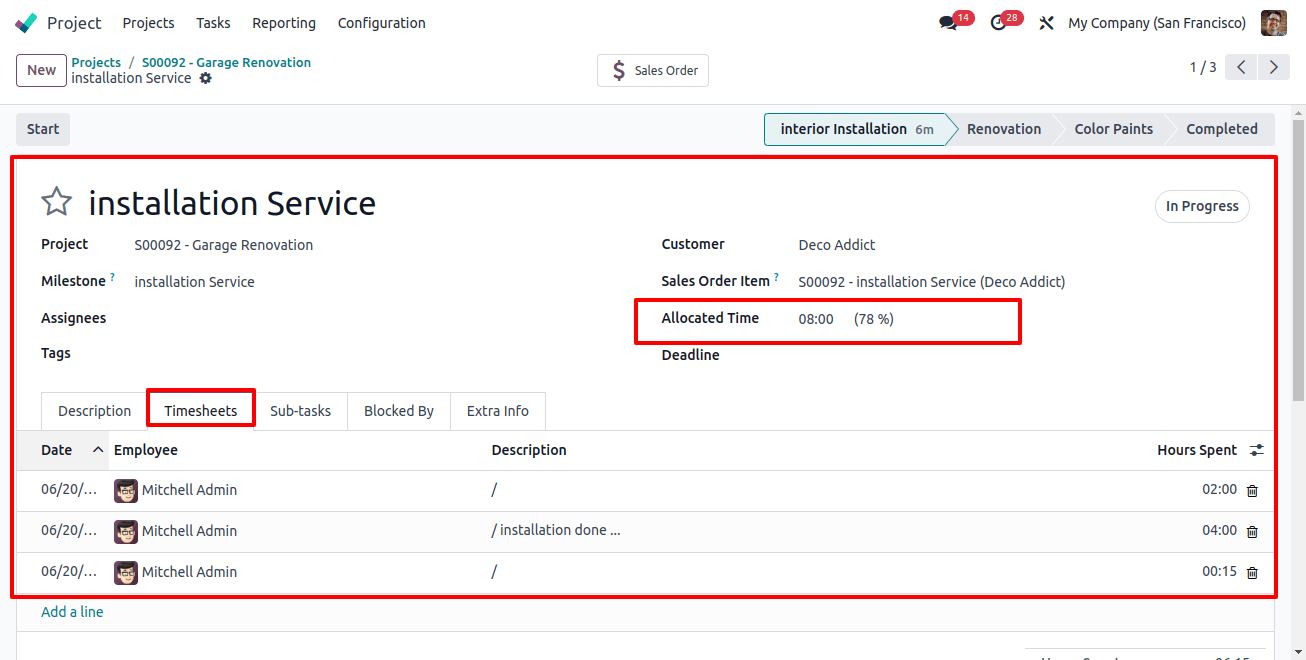Switch company My Company (San Francisco)
Image resolution: width=1306 pixels, height=660 pixels.
coord(1157,23)
